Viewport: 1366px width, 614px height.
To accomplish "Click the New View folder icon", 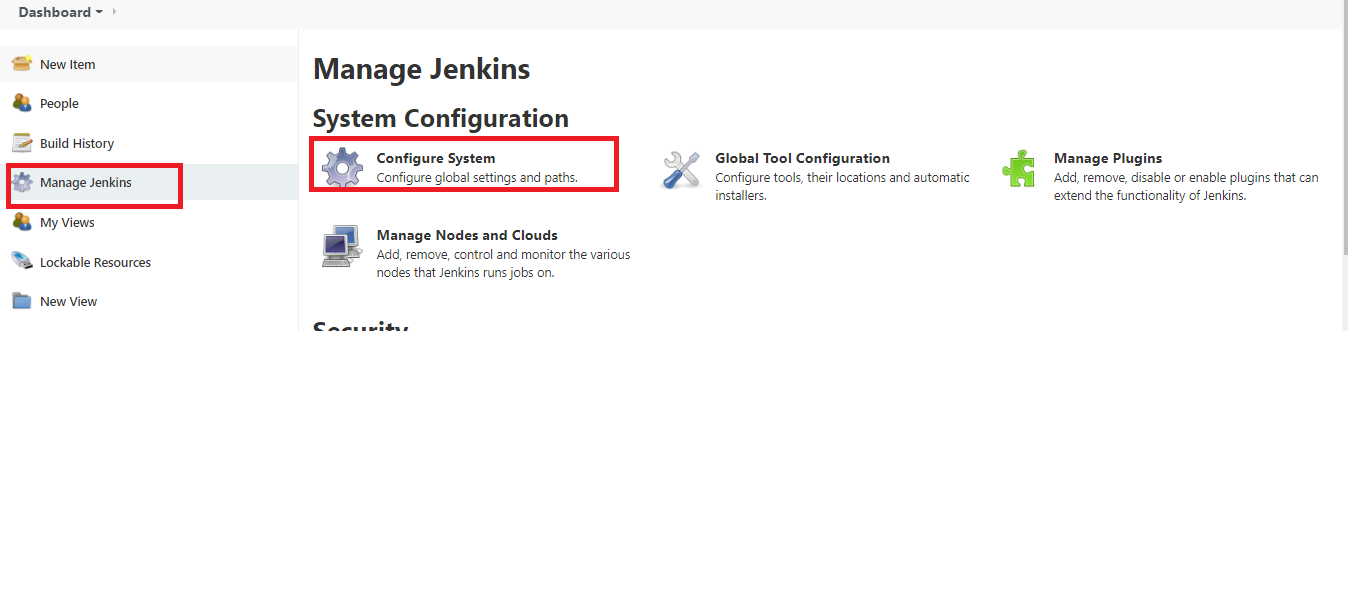I will click(x=21, y=300).
